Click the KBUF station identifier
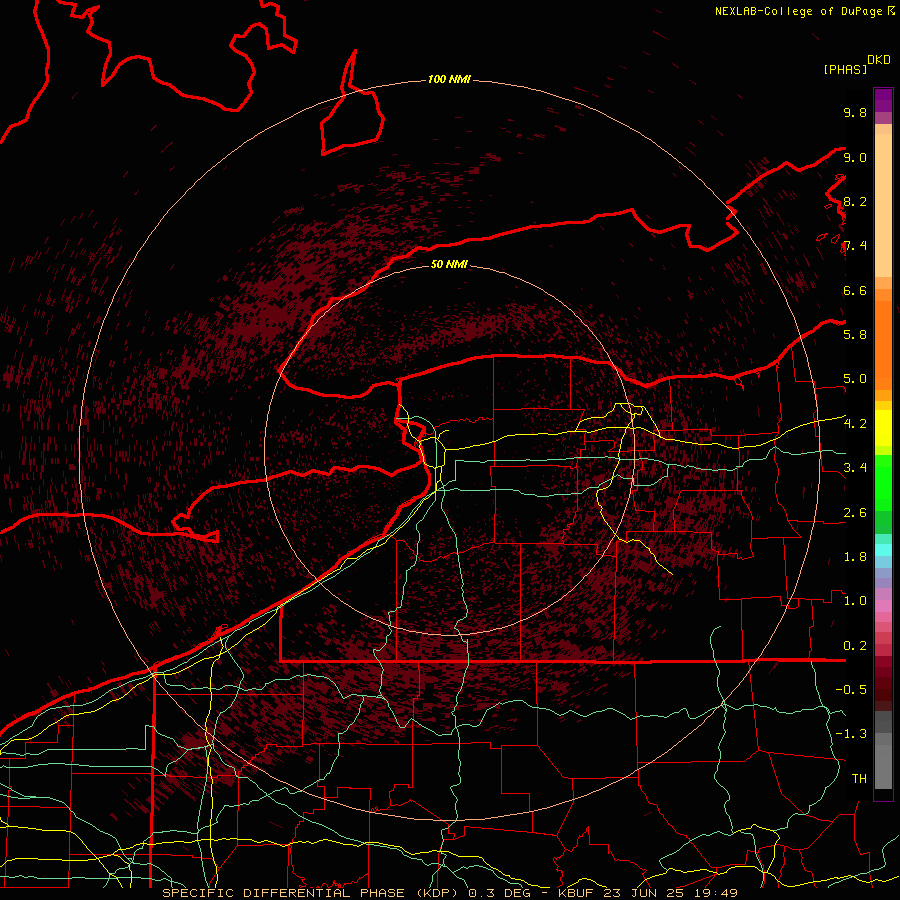The width and height of the screenshot is (900, 900). pyautogui.click(x=577, y=893)
